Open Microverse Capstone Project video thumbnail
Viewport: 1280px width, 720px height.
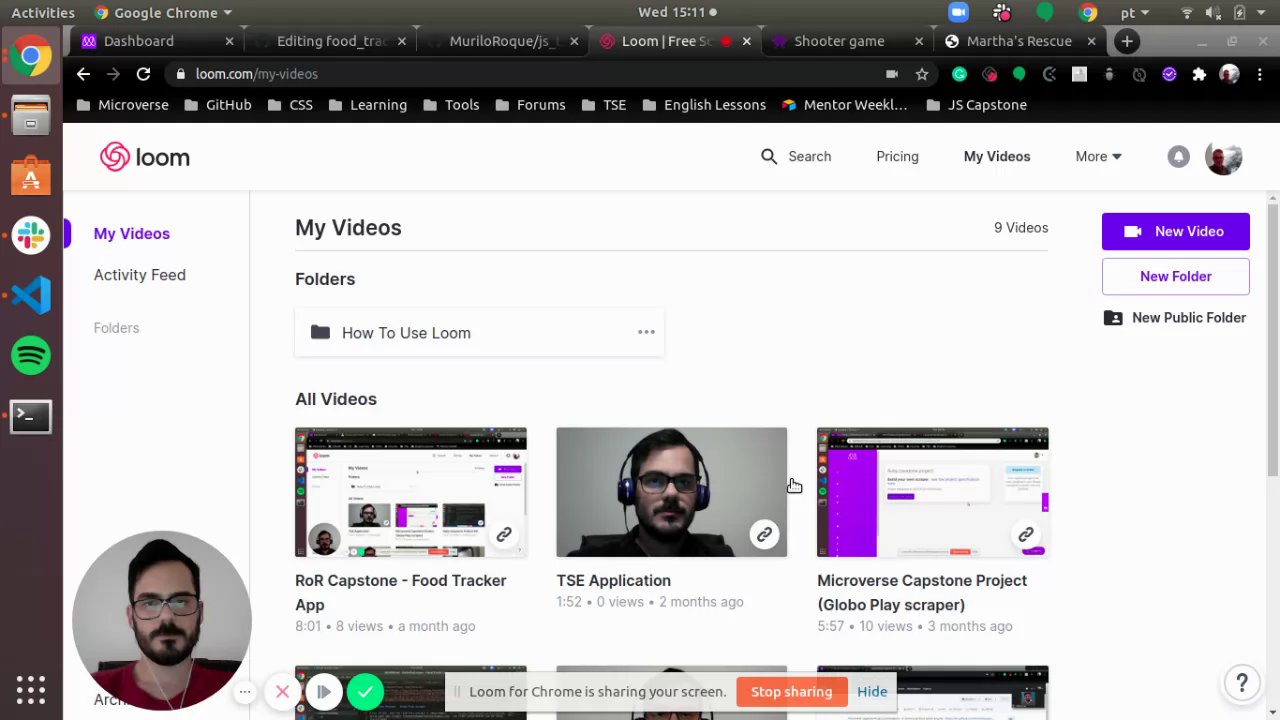(933, 492)
